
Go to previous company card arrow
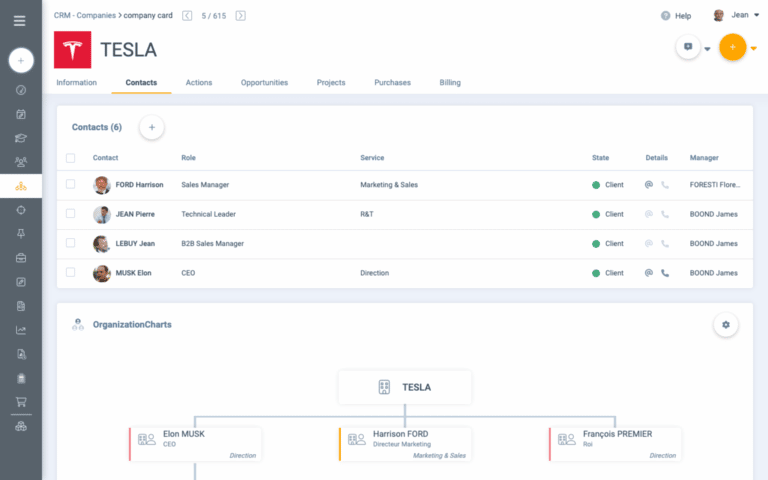tap(187, 16)
